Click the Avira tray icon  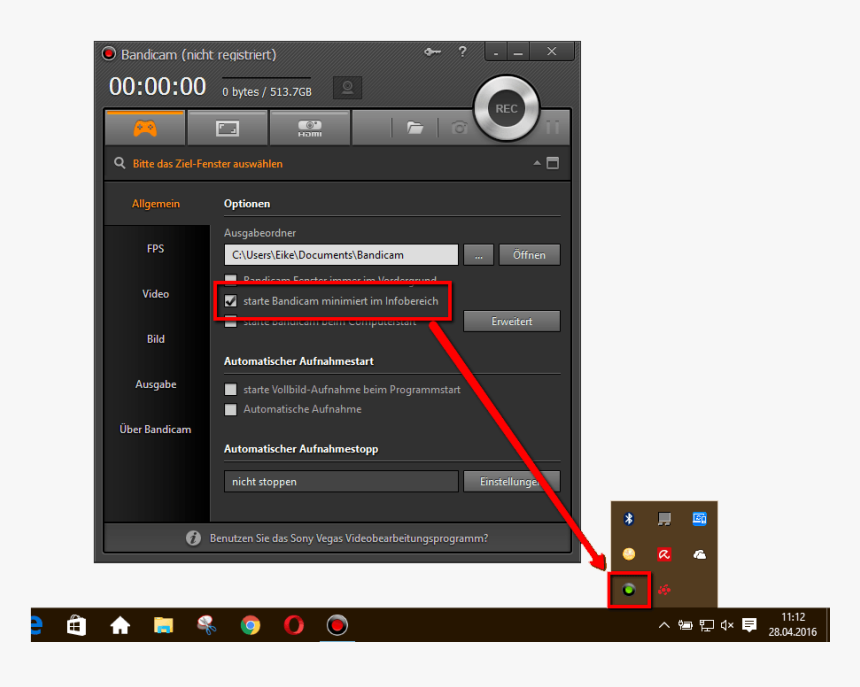pos(664,554)
